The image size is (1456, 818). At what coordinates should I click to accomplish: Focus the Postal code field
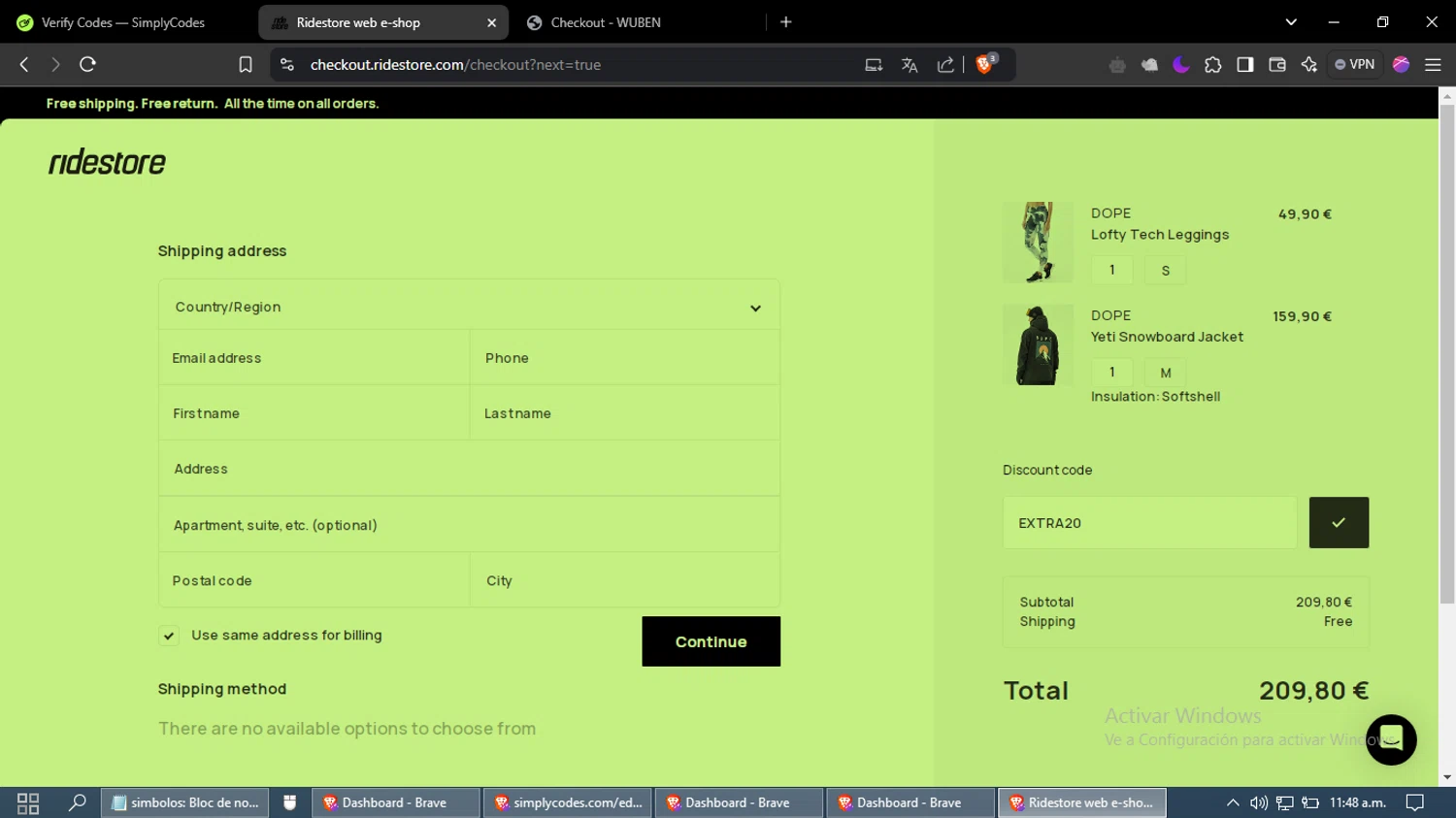click(x=314, y=580)
